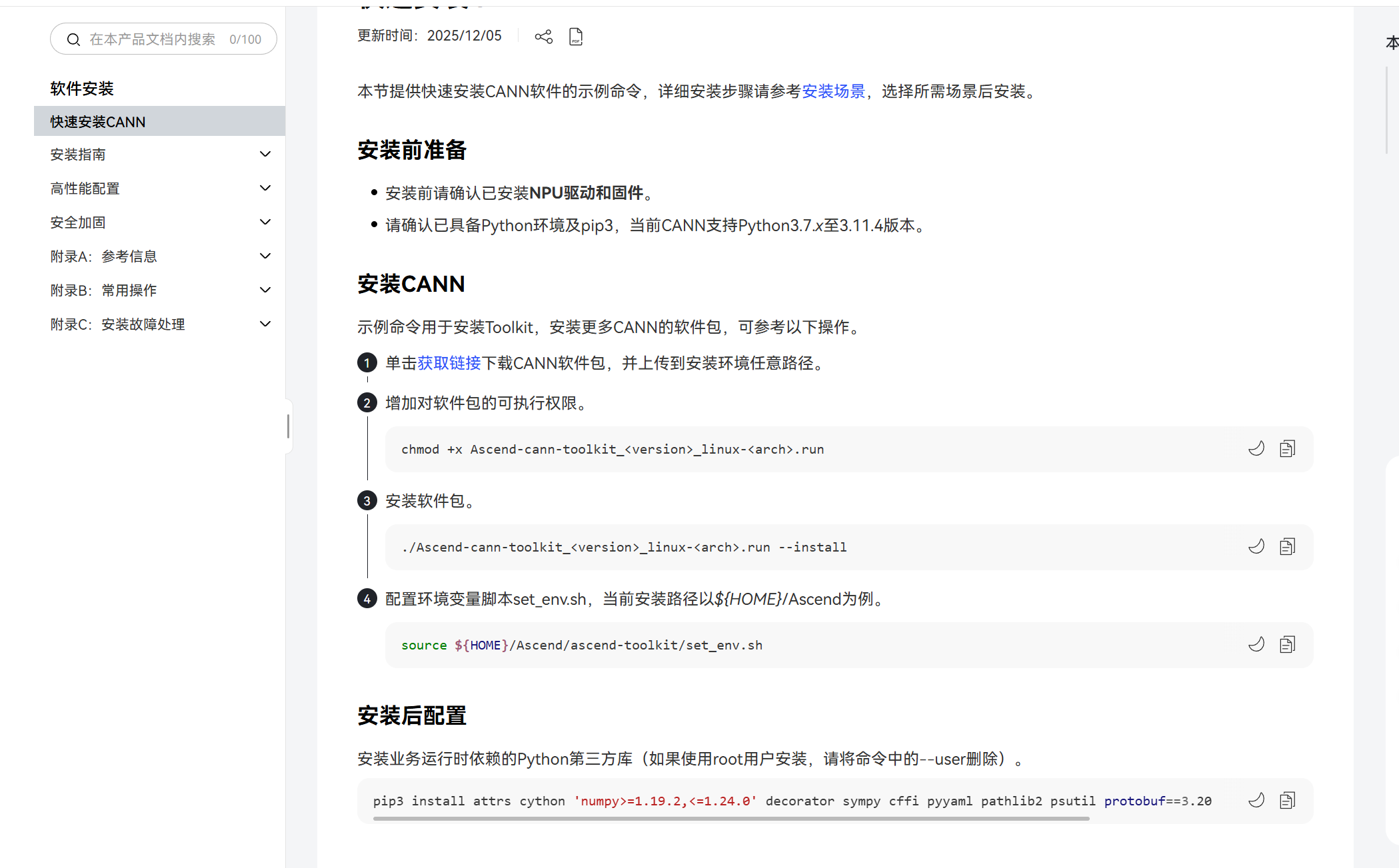
Task: Open 附录B：常用操作 menu item
Action: [x=104, y=290]
